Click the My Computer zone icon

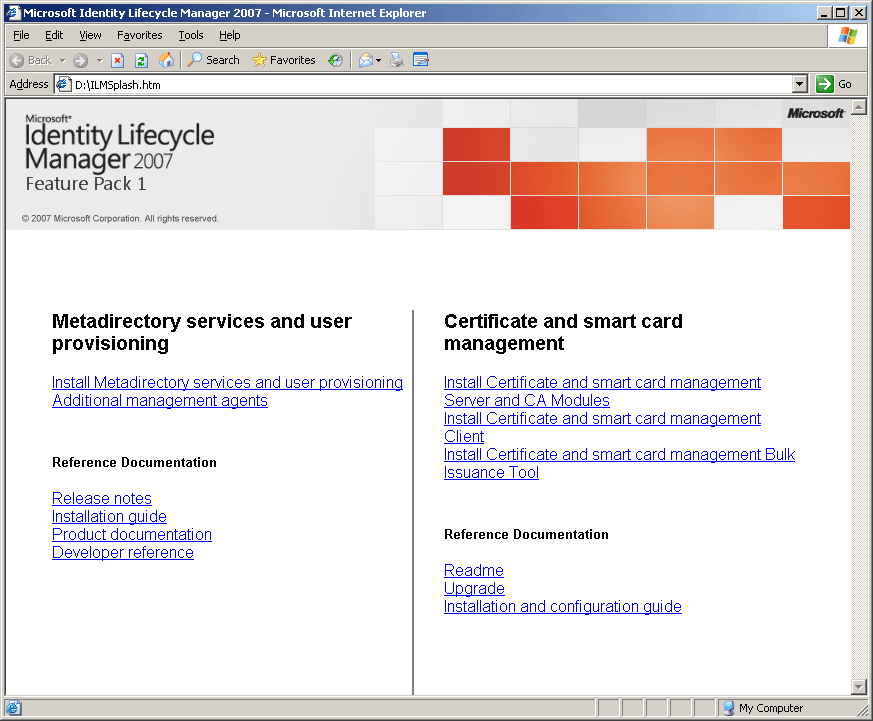728,708
